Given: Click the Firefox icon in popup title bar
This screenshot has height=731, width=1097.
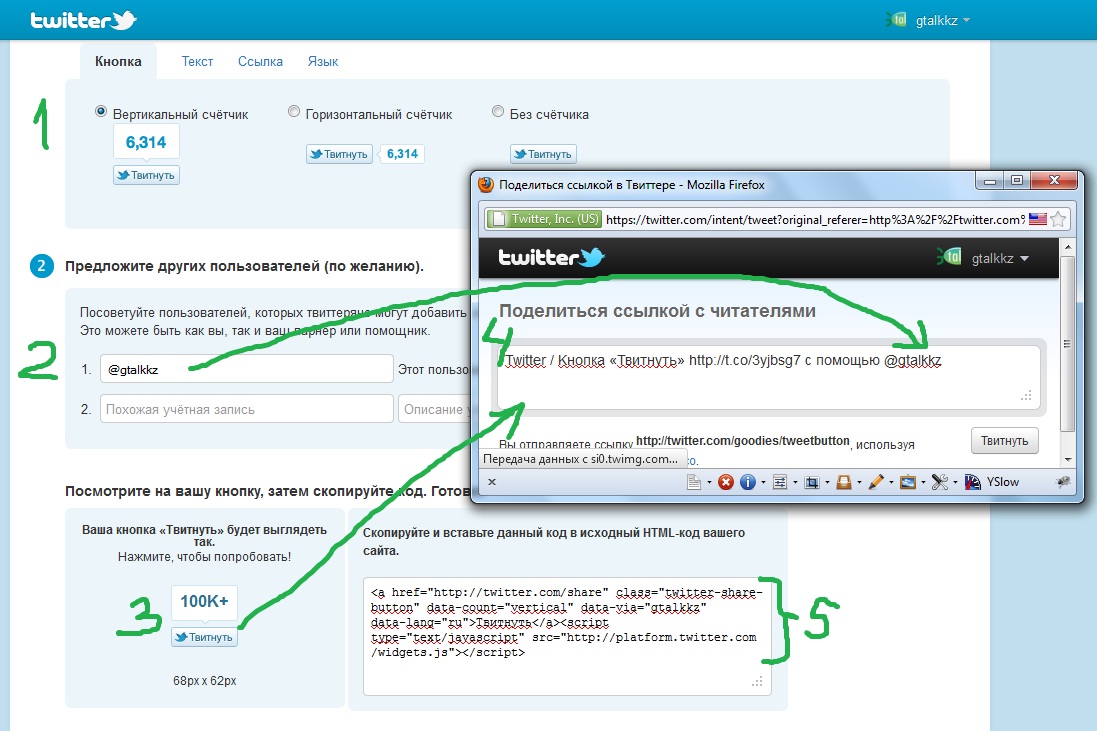Looking at the screenshot, I should (x=486, y=185).
